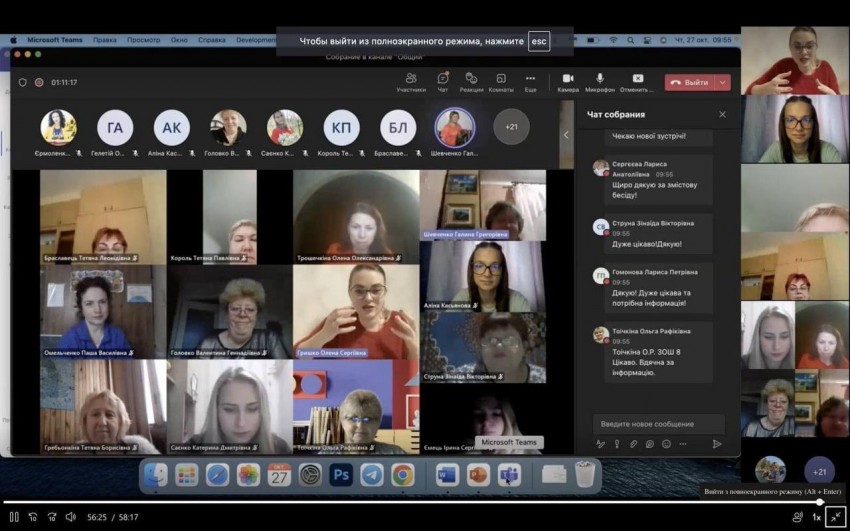Open the Справка menu
This screenshot has width=850, height=531.
point(211,40)
